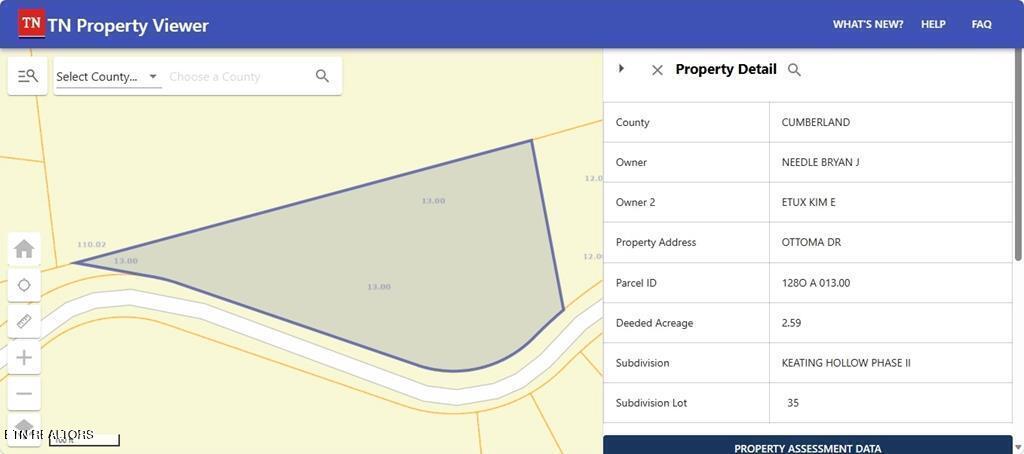1024x454 pixels.
Task: Go to home map extent
Action: [24, 249]
